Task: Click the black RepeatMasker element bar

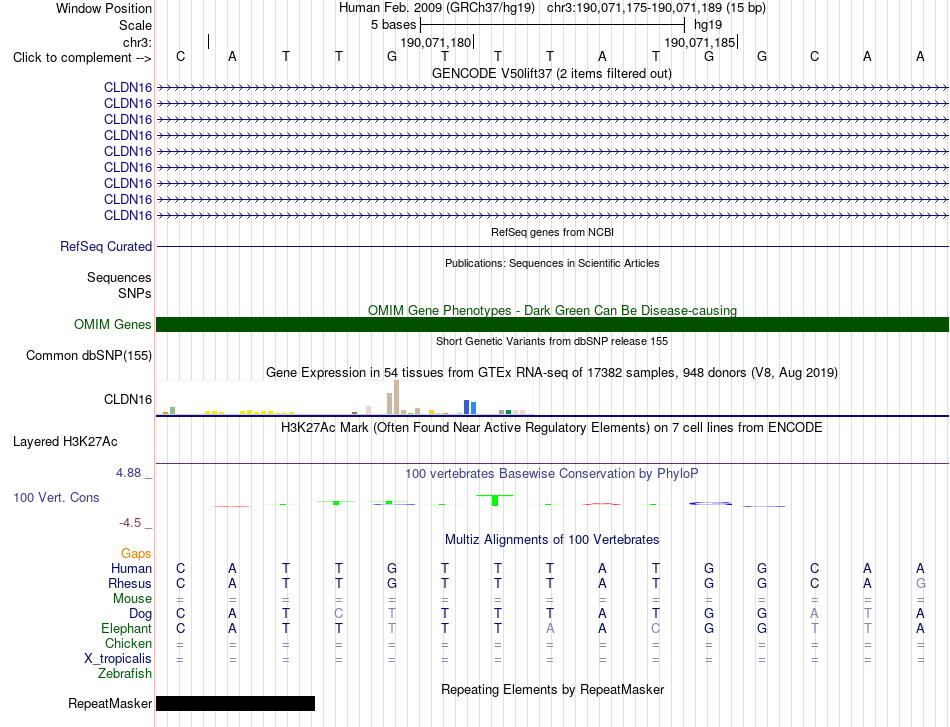Action: [235, 703]
